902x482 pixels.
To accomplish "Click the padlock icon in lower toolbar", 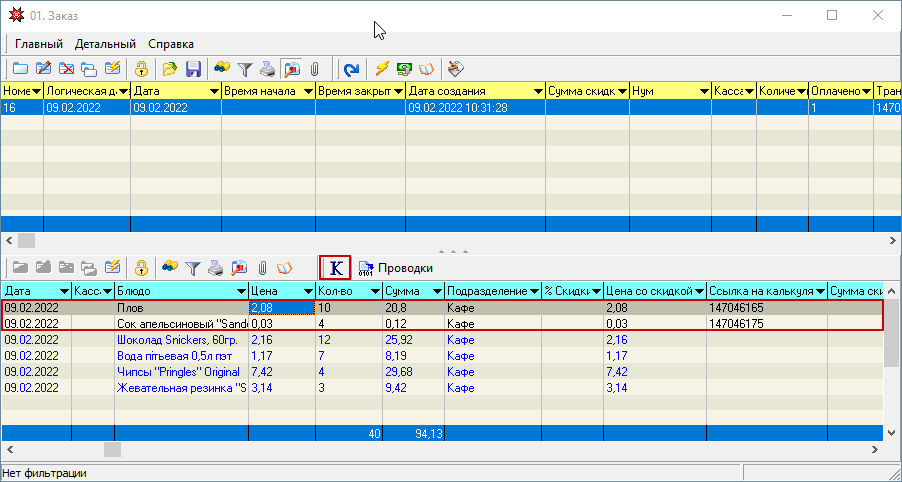I will [142, 268].
